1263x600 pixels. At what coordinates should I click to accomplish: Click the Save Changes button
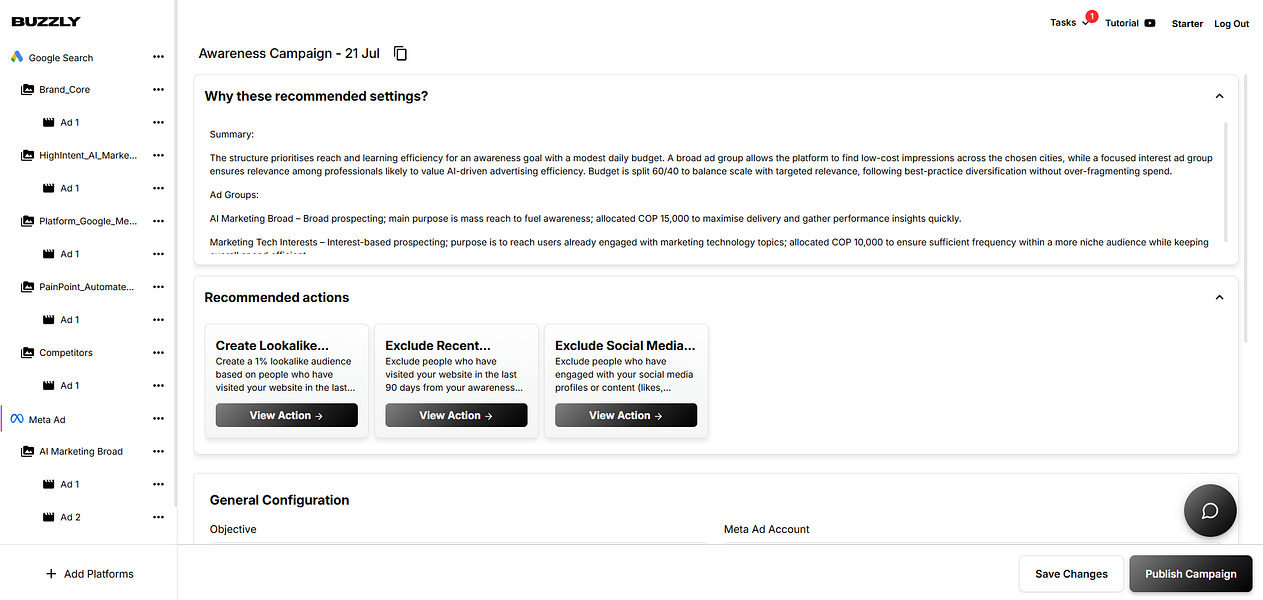pos(1071,574)
